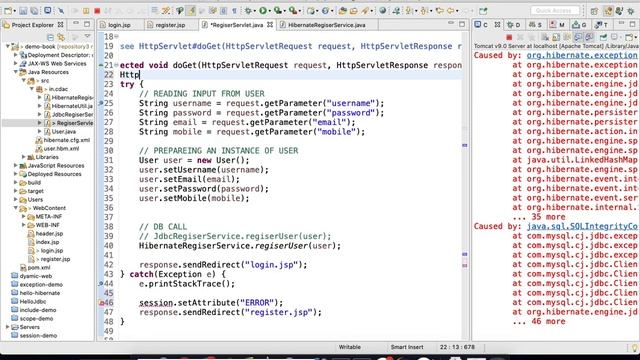Click Writable status bar entry
640x360 pixels.
(349, 347)
